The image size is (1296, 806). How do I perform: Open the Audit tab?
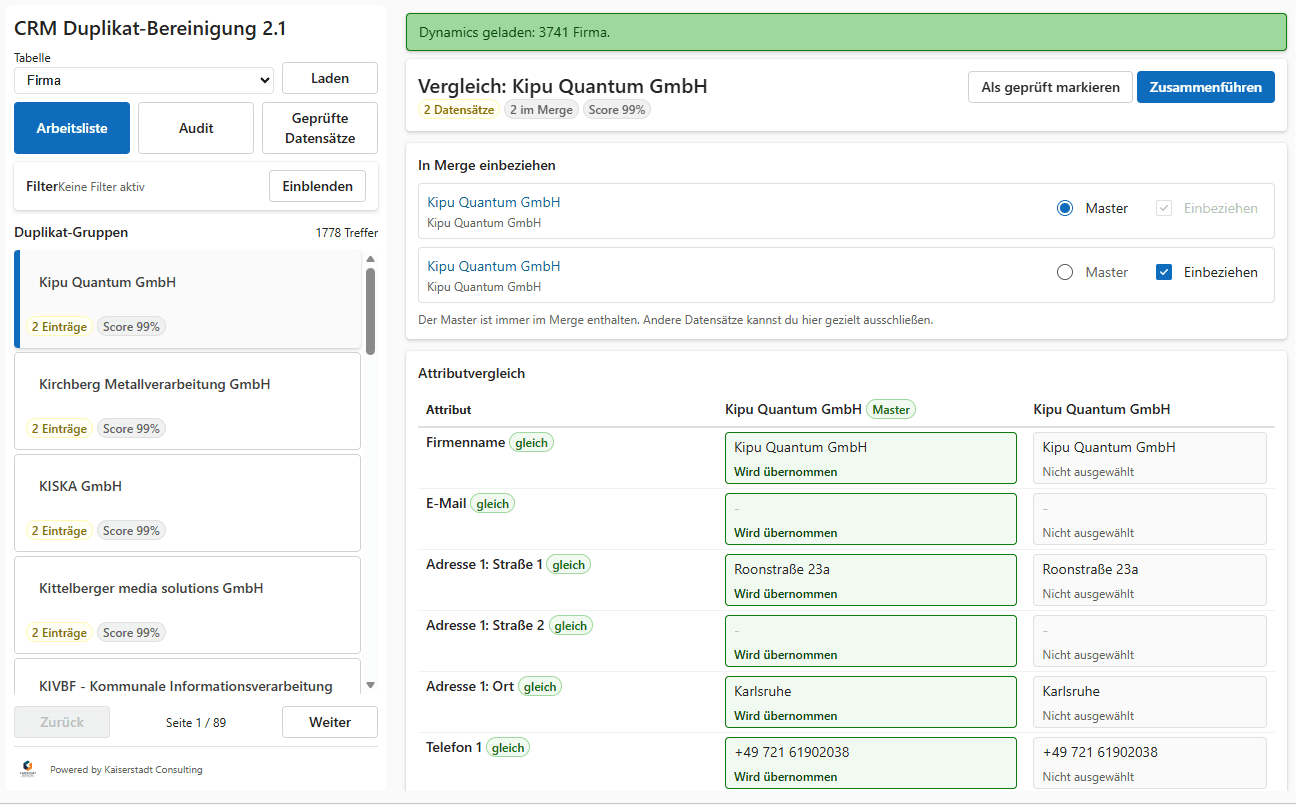[196, 128]
